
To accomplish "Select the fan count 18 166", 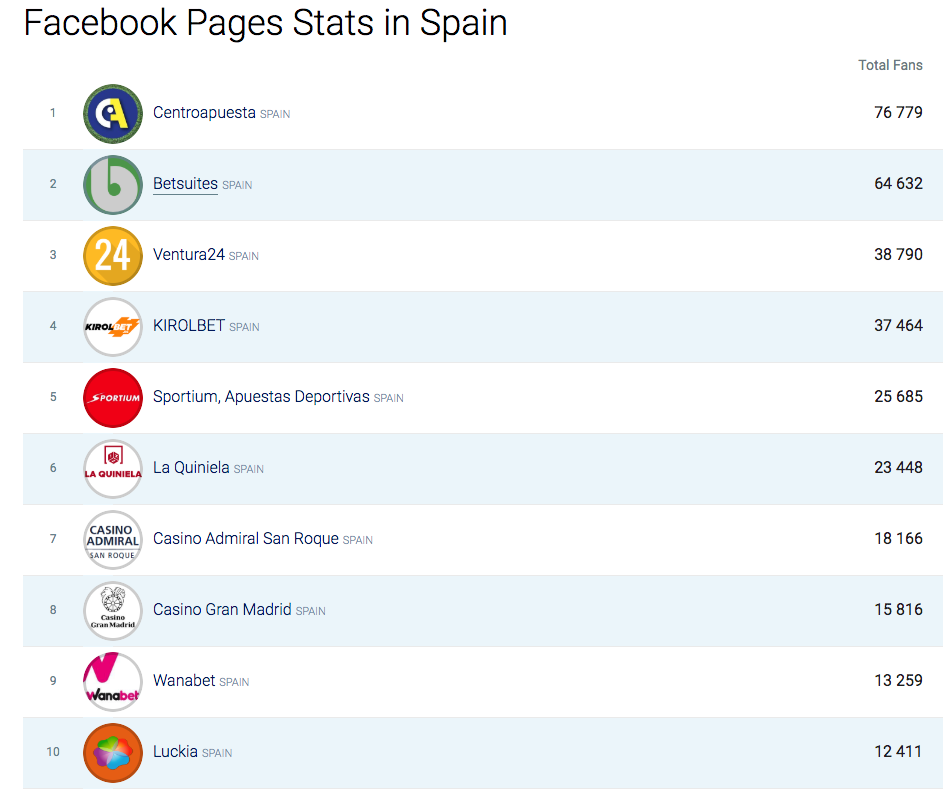I will (898, 539).
